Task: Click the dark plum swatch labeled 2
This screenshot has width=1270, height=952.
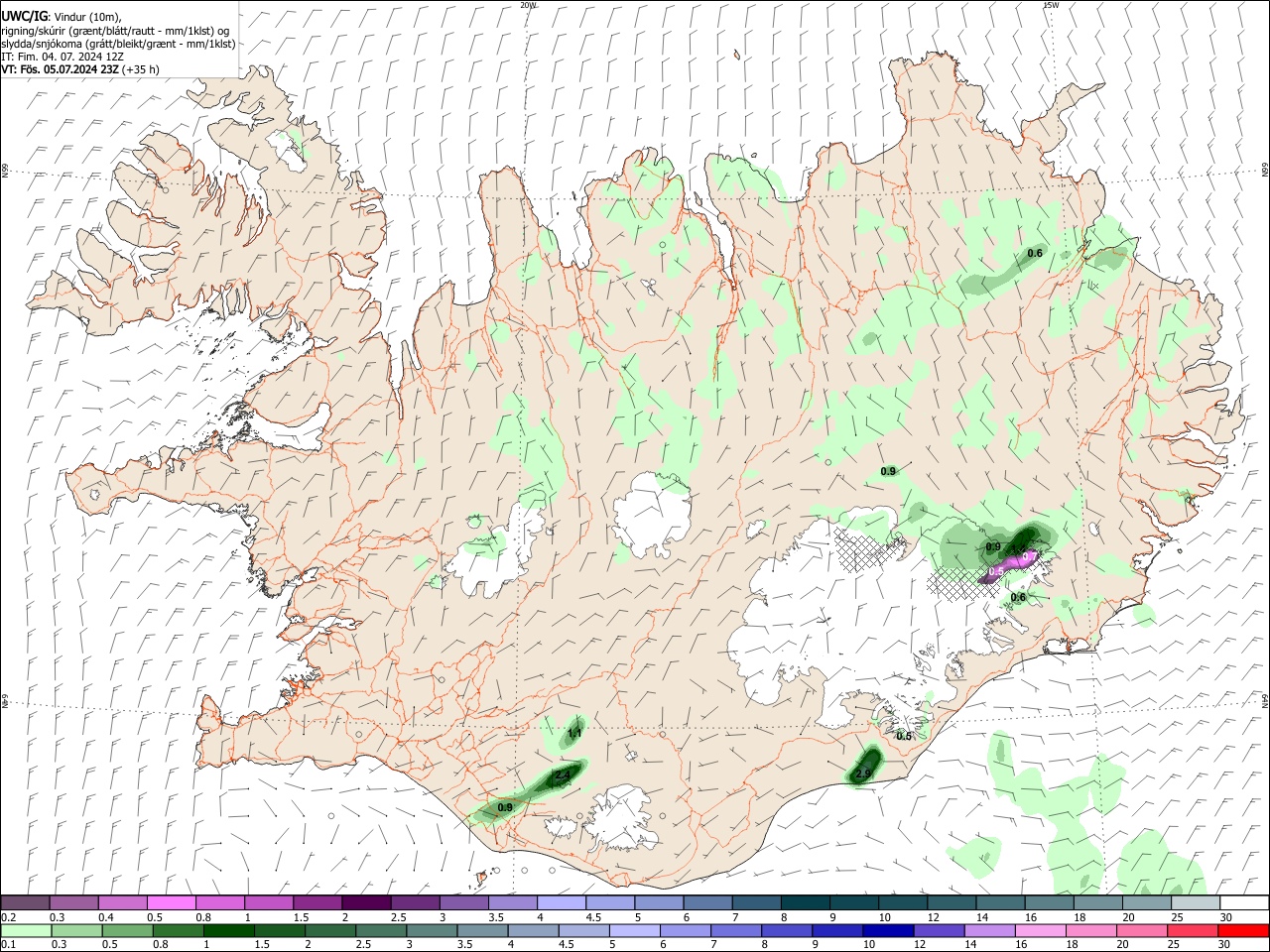Action: tap(365, 902)
